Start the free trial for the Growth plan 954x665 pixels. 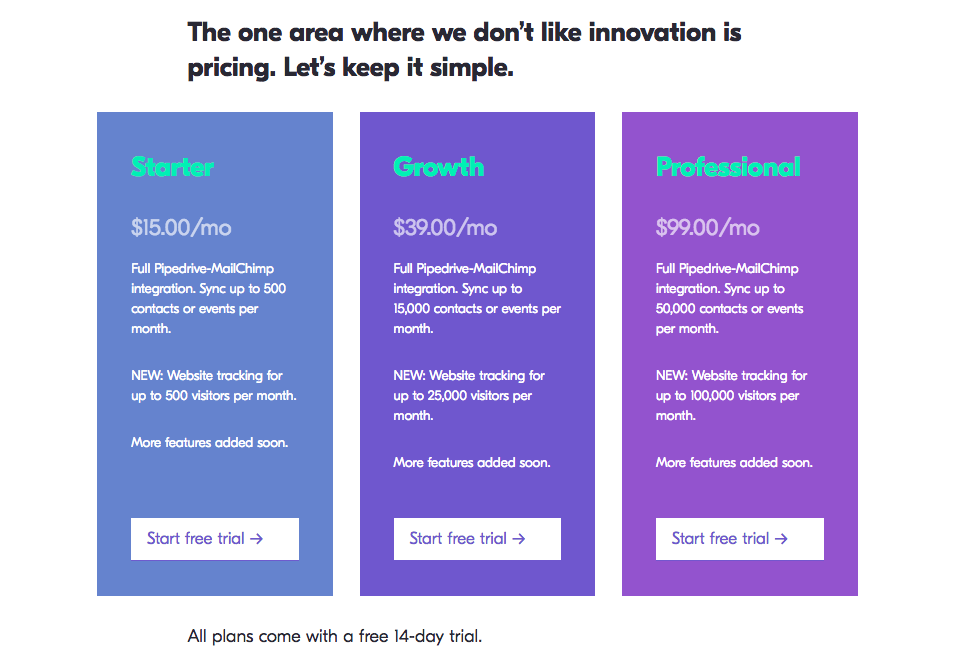click(x=476, y=539)
